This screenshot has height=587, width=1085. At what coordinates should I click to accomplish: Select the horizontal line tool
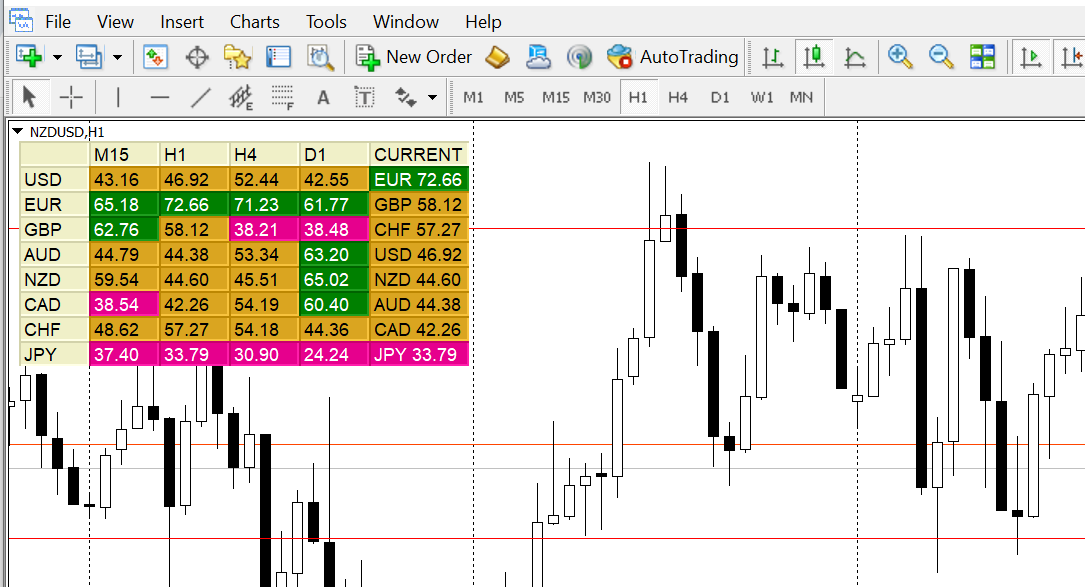click(x=160, y=98)
